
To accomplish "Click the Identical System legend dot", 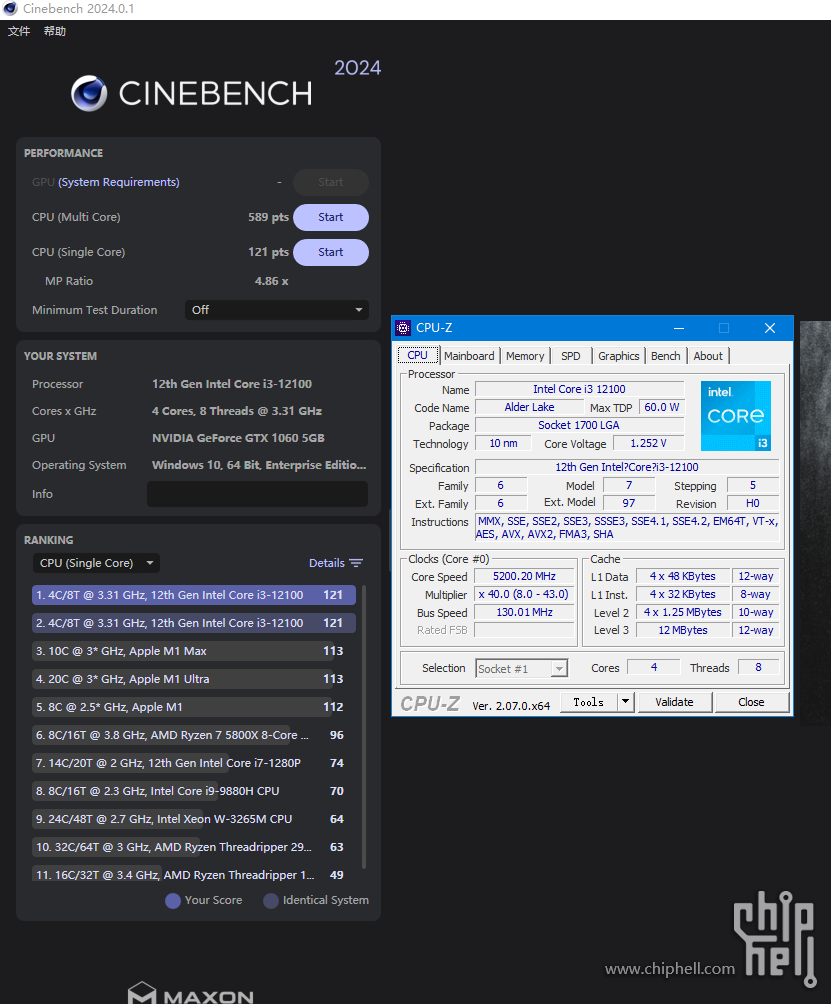I will (x=271, y=901).
